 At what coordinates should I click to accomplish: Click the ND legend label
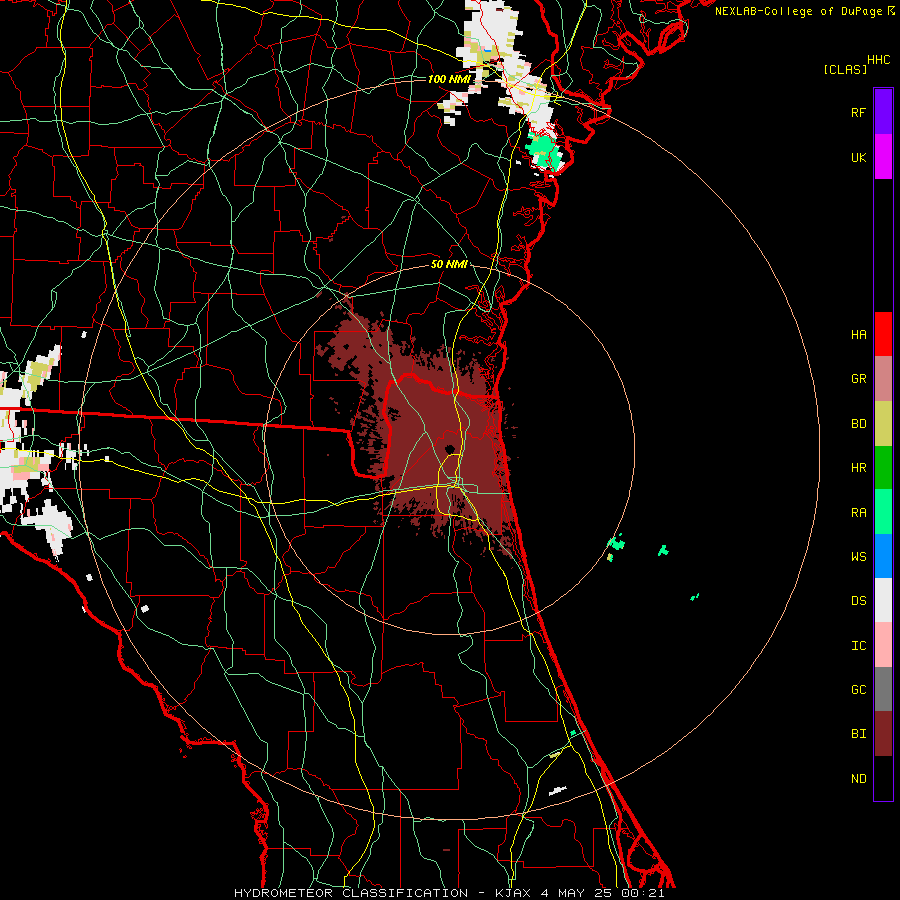pyautogui.click(x=858, y=778)
